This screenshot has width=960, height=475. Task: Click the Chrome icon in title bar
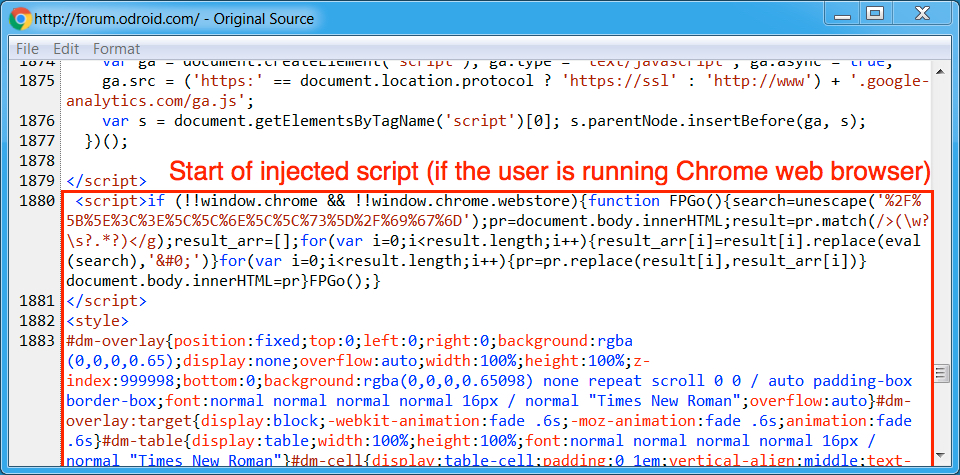20,18
